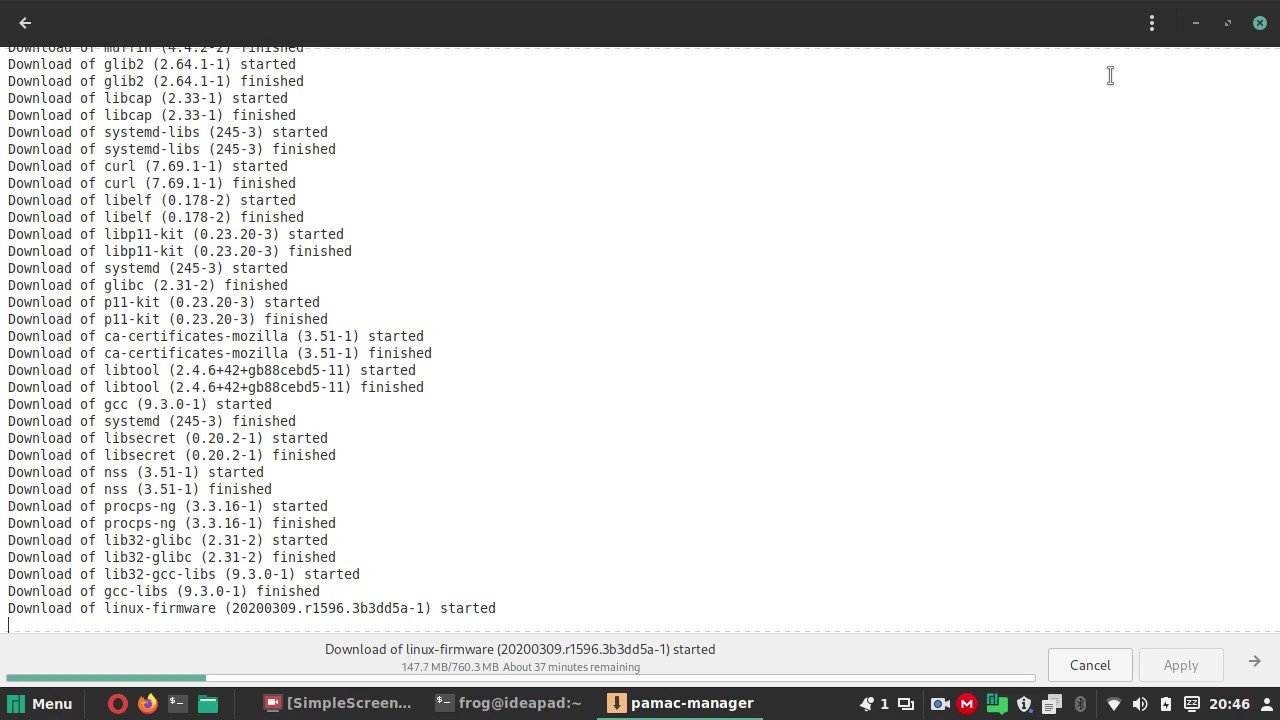Launch Opera from the panel
This screenshot has height=720, width=1280.
118,703
